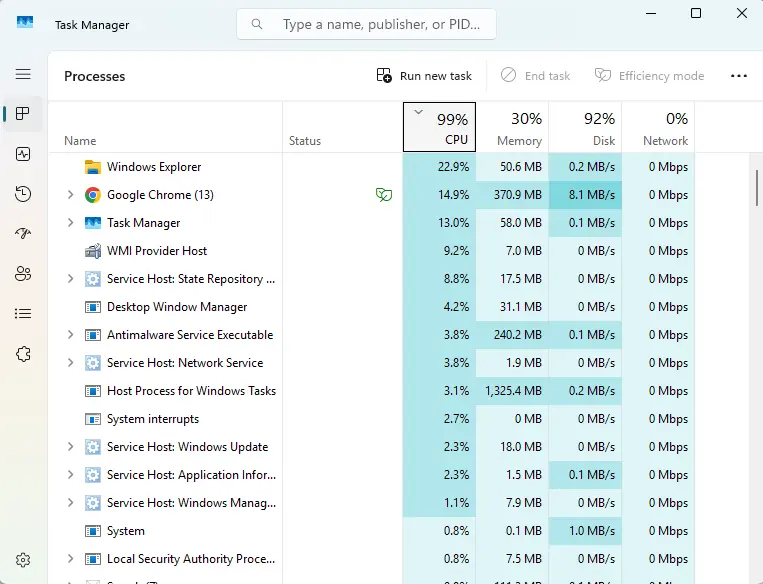Click the End task button
763x584 pixels.
coord(535,76)
